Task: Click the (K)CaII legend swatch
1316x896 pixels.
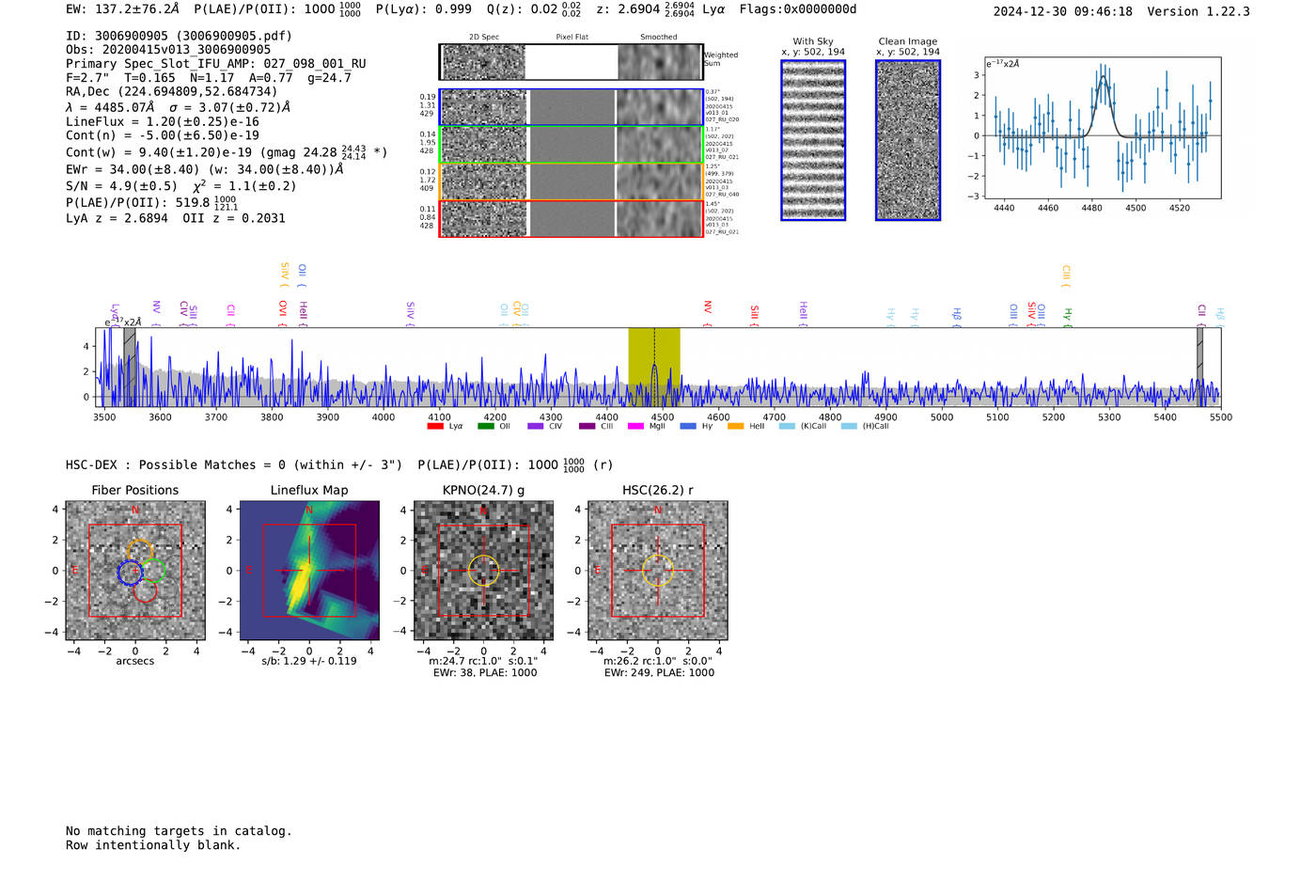Action: (x=787, y=427)
